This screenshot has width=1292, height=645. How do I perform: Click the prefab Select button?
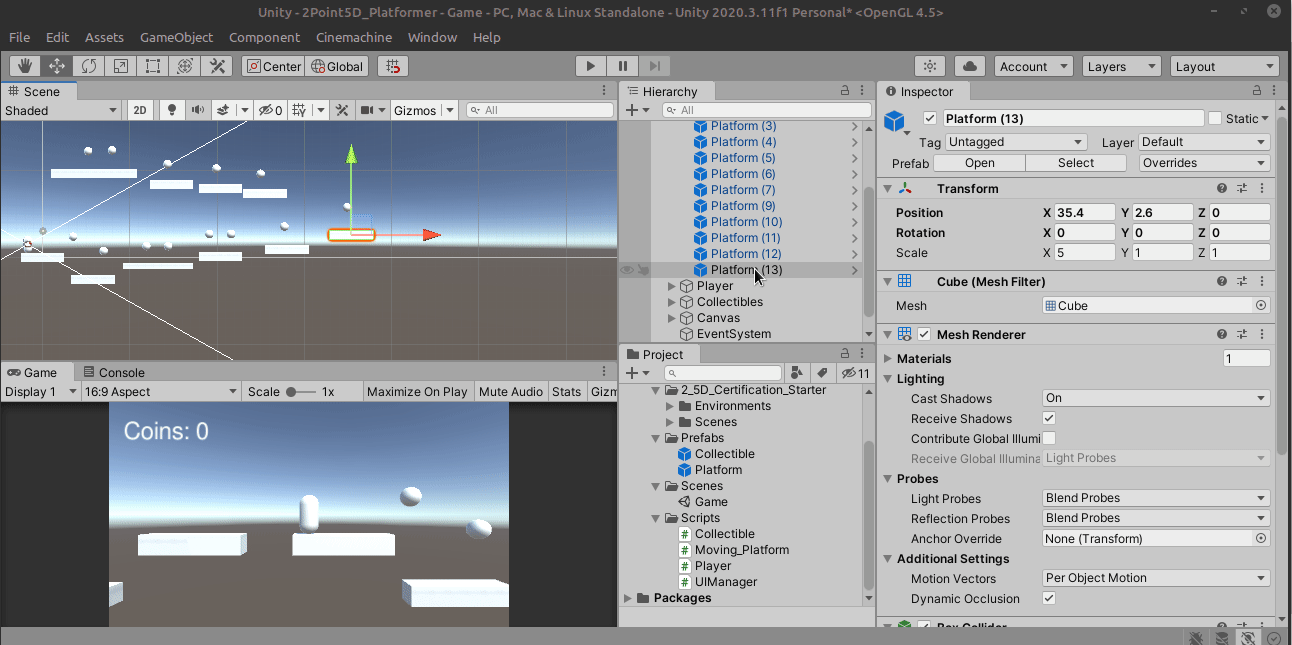tap(1076, 163)
